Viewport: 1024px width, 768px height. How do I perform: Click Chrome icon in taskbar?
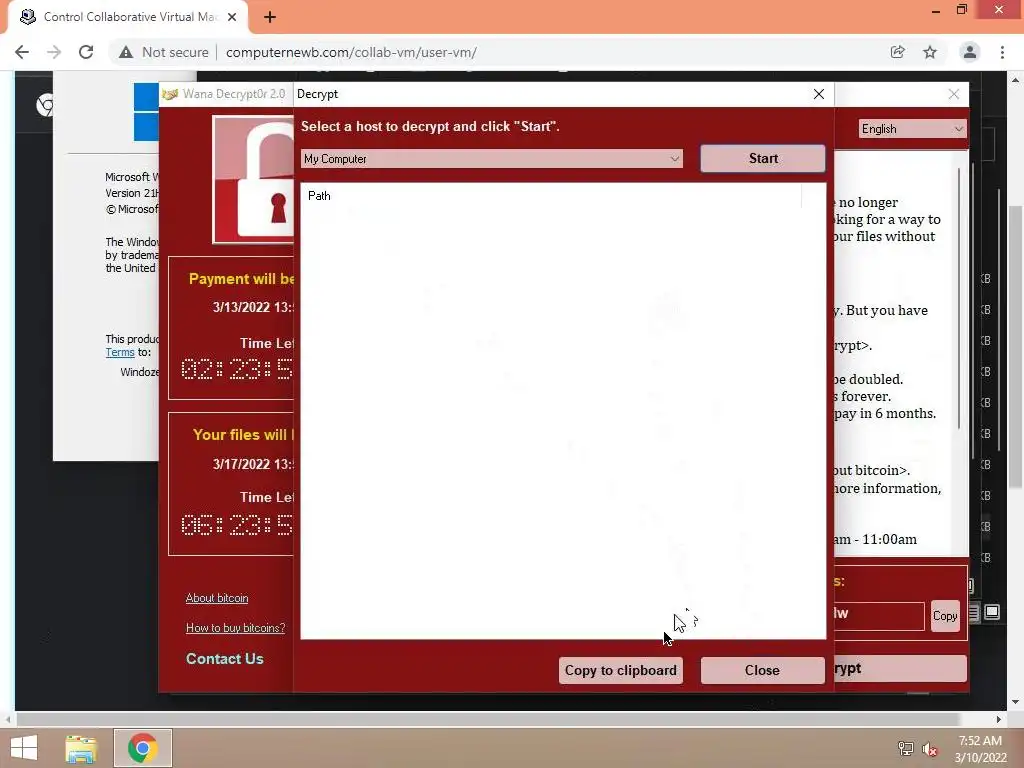(142, 748)
